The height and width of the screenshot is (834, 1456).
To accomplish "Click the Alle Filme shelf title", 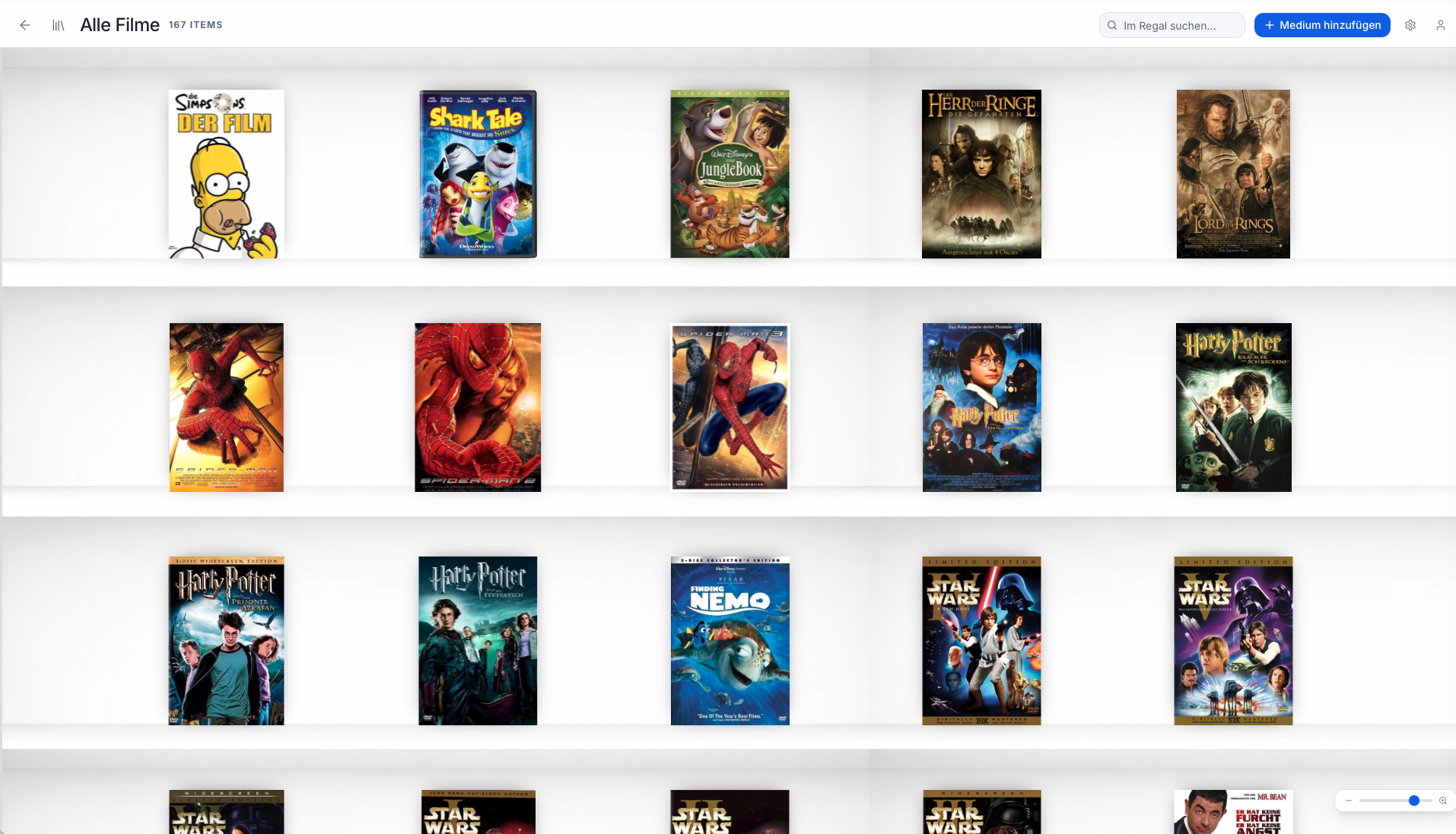I will [x=119, y=25].
